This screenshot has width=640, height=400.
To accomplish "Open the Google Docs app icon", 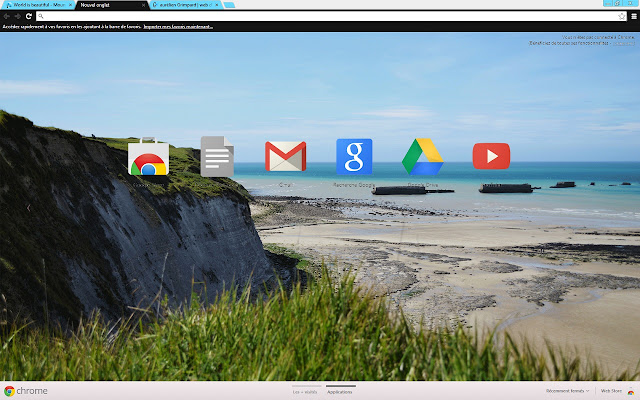I will (217, 156).
